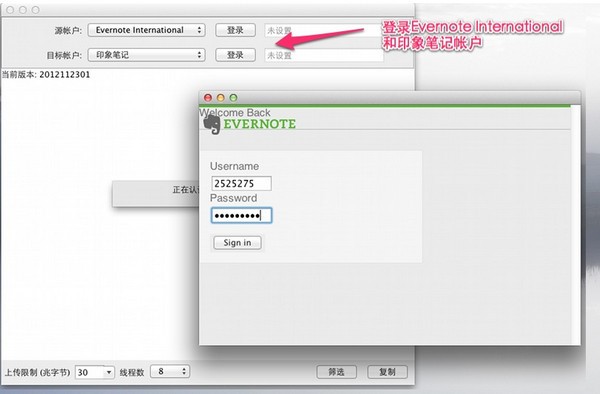Click the 源帐户 label
Screen dimensions: 600x394
(x=68, y=30)
